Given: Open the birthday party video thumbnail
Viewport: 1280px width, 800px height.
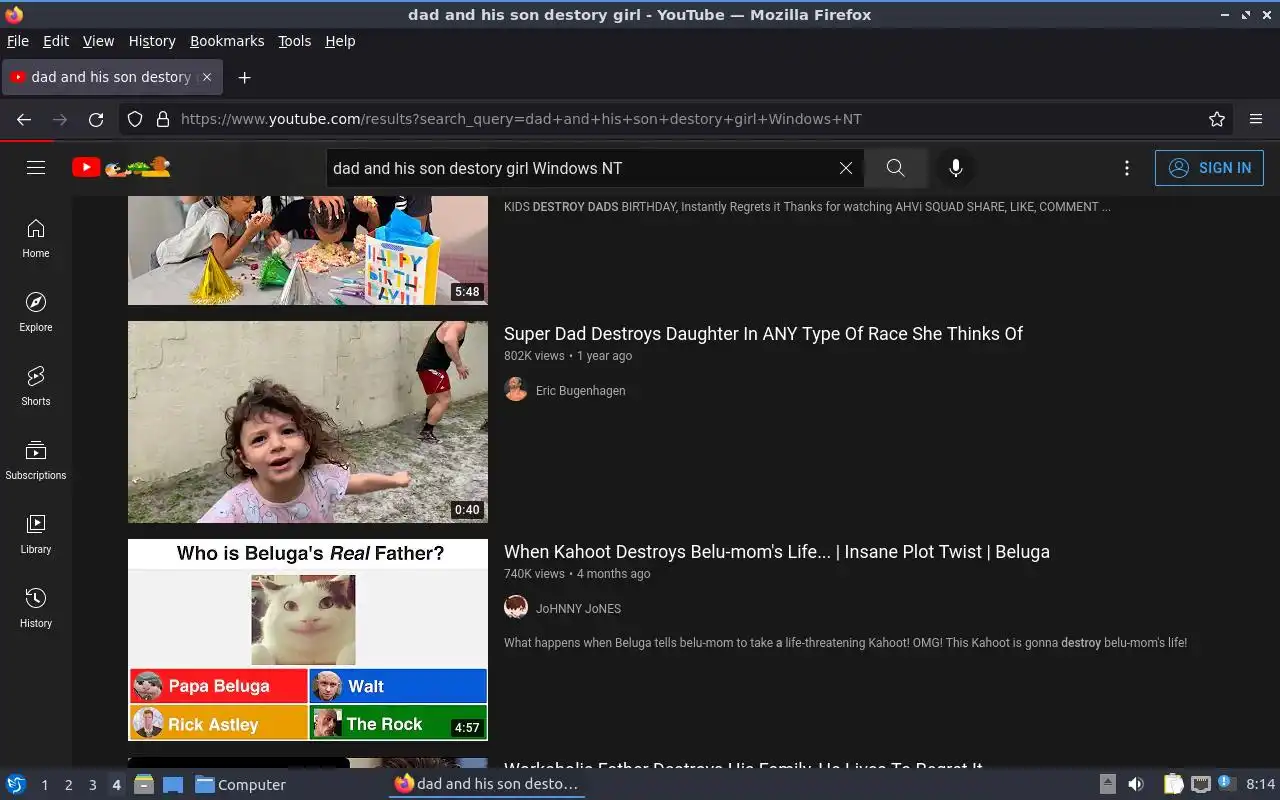Looking at the screenshot, I should 308,250.
